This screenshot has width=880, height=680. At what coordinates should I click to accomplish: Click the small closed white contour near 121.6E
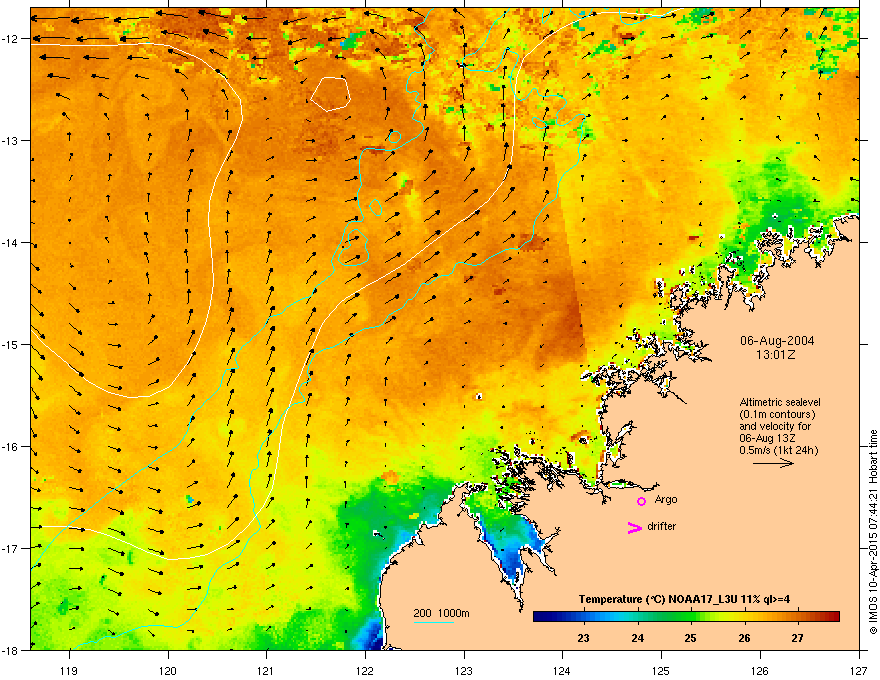(x=331, y=94)
